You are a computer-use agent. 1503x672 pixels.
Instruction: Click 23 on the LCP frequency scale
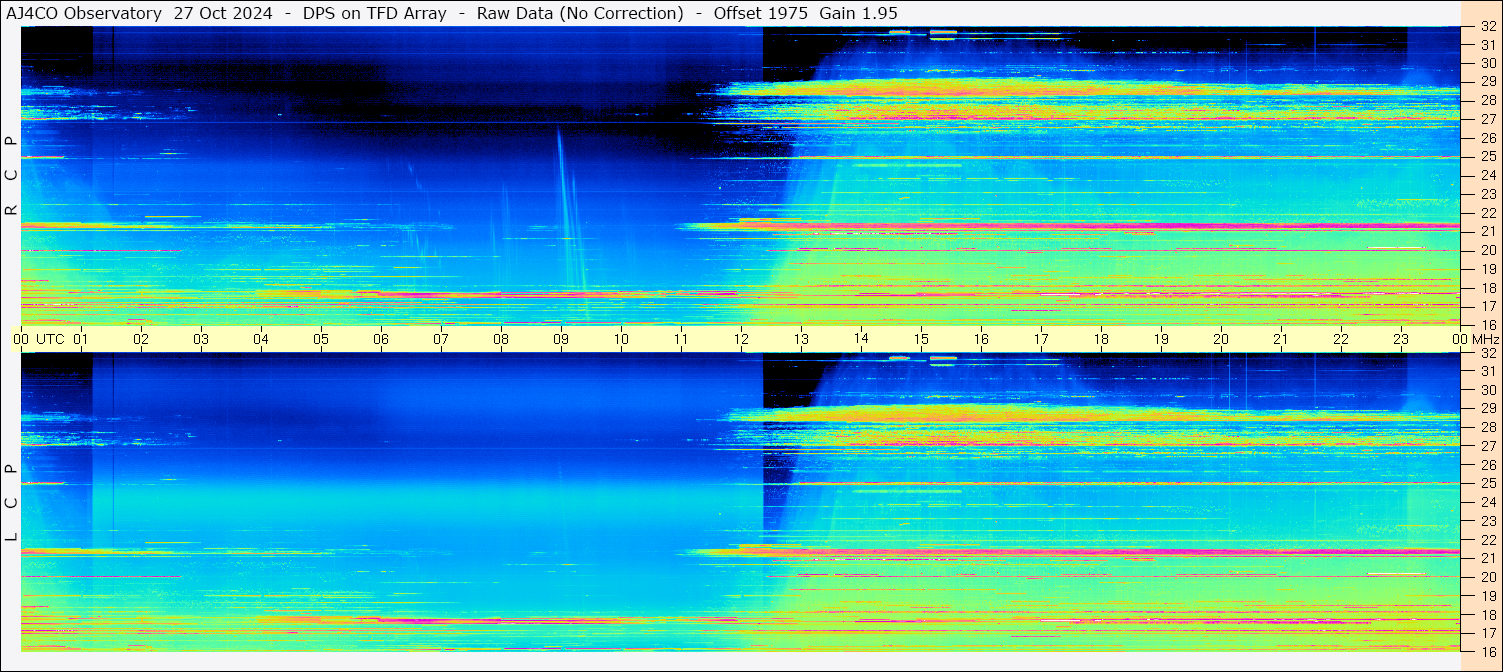tap(1488, 521)
